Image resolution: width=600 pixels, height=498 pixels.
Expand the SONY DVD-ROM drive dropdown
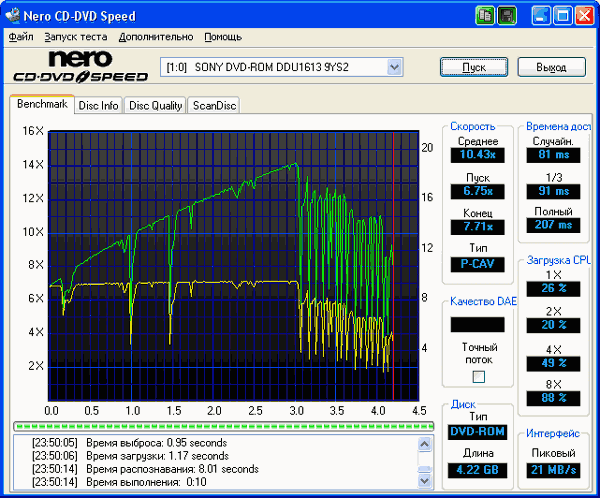click(x=394, y=67)
